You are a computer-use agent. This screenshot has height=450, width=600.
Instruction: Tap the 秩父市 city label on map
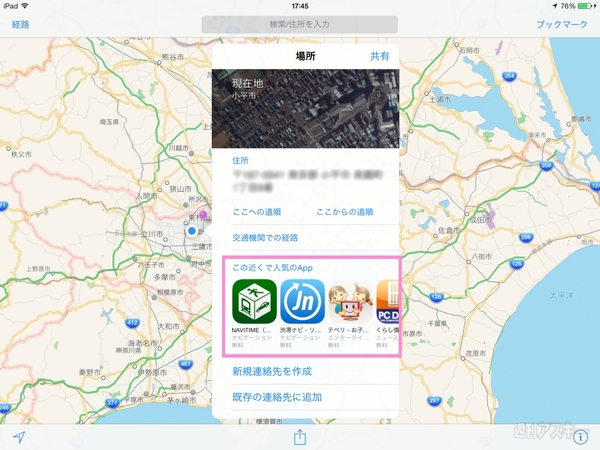(x=21, y=154)
